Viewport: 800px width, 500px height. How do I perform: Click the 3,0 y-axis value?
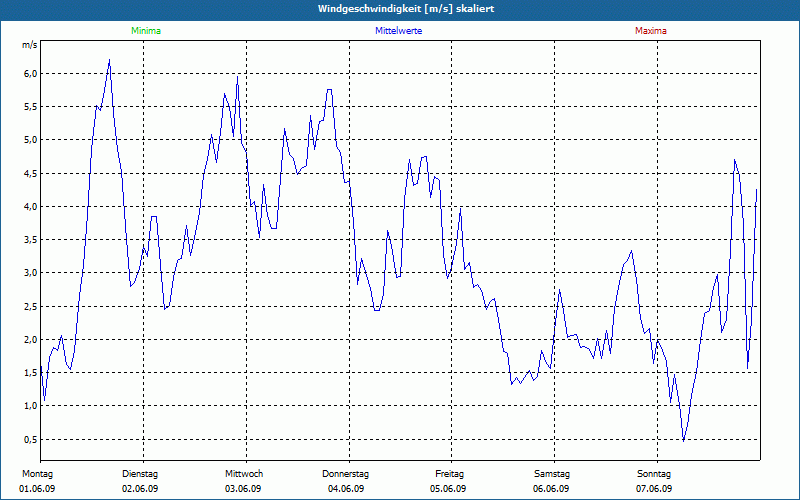click(x=31, y=273)
